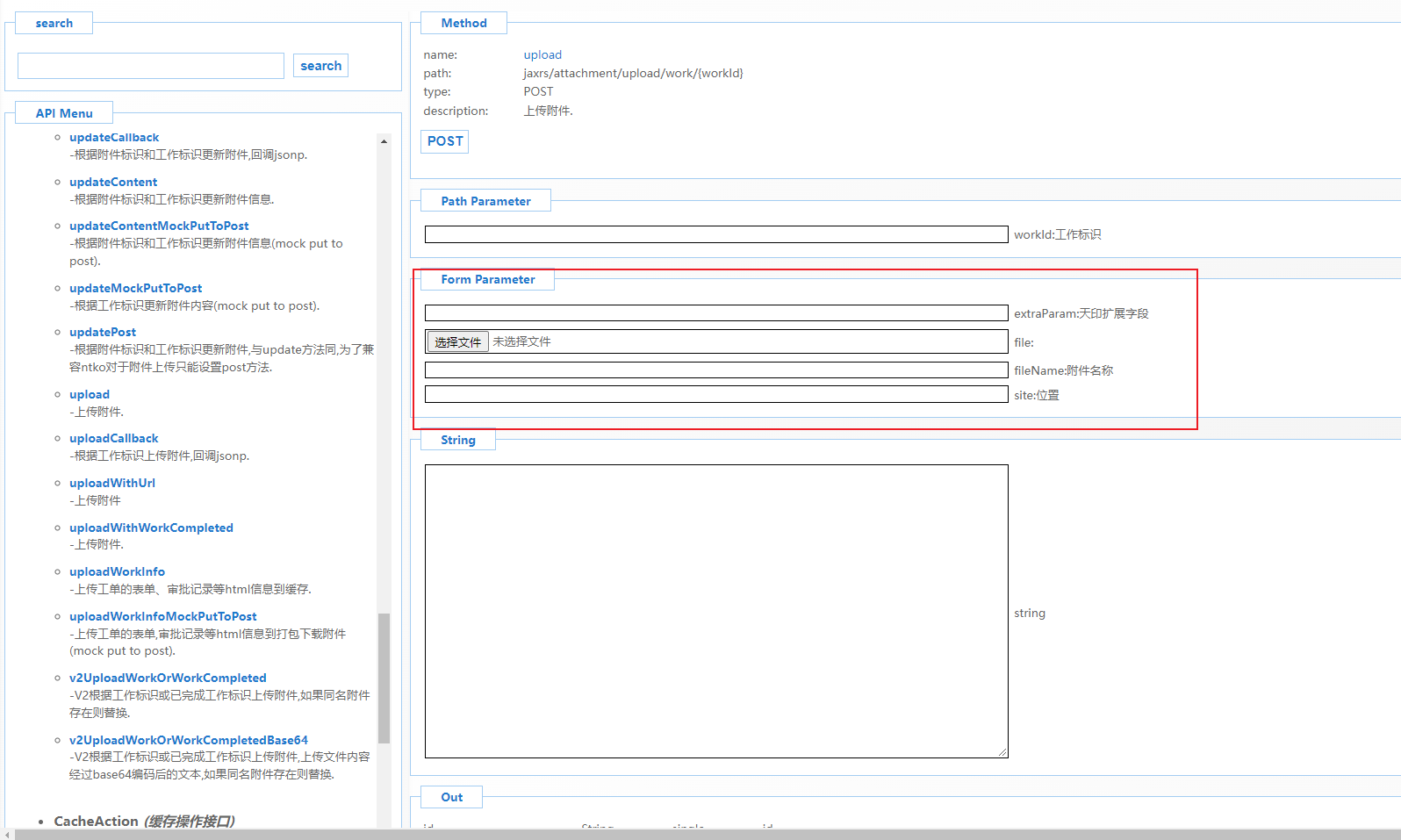Open the uploadWithWorkCompleted API link
1401x840 pixels.
tap(151, 528)
